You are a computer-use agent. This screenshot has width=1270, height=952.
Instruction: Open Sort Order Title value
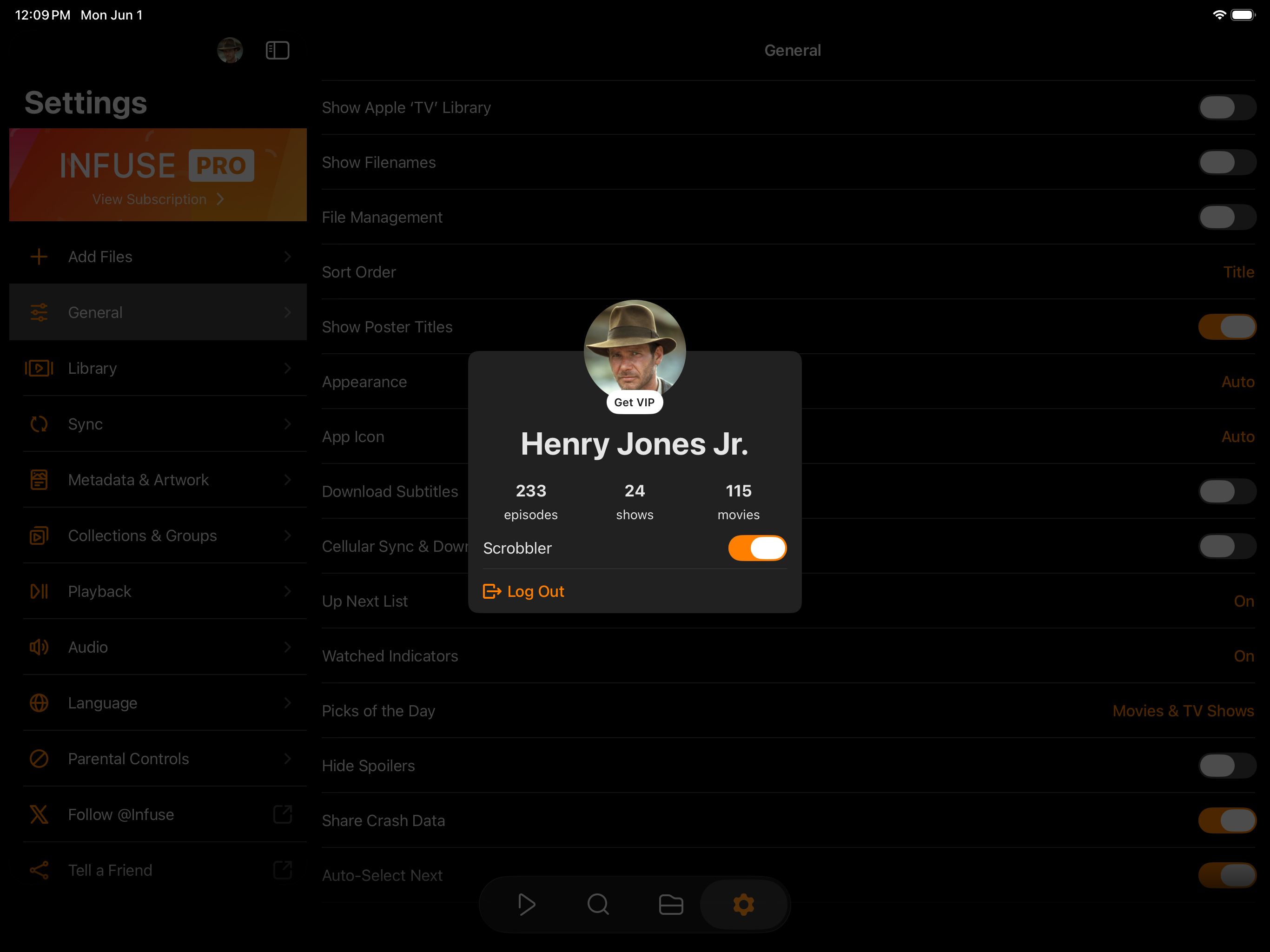tap(1238, 272)
